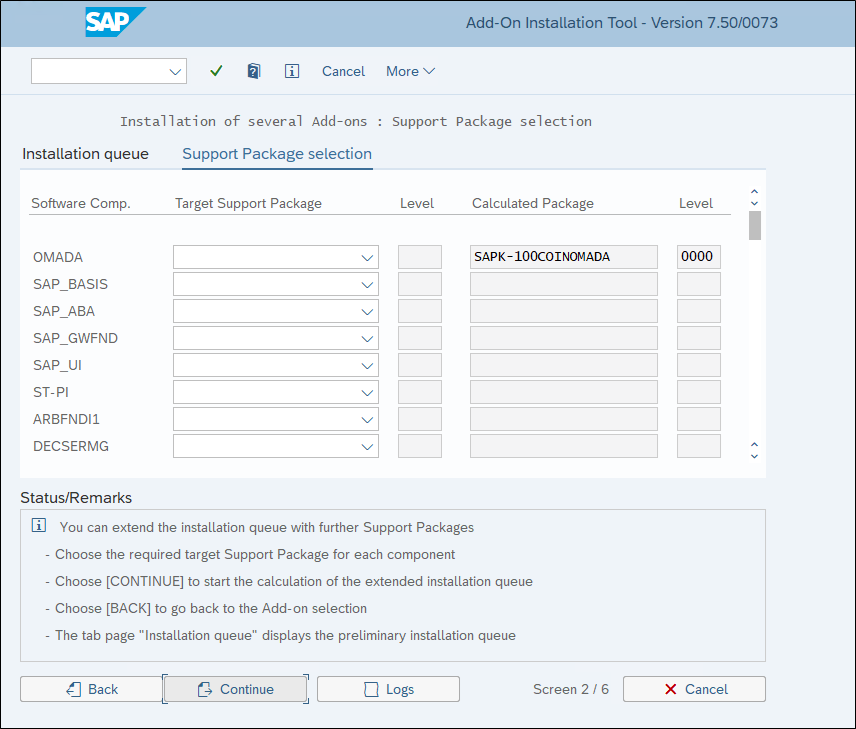This screenshot has height=729, width=856.
Task: Open ST-PI target support package dropdown
Action: tap(367, 393)
